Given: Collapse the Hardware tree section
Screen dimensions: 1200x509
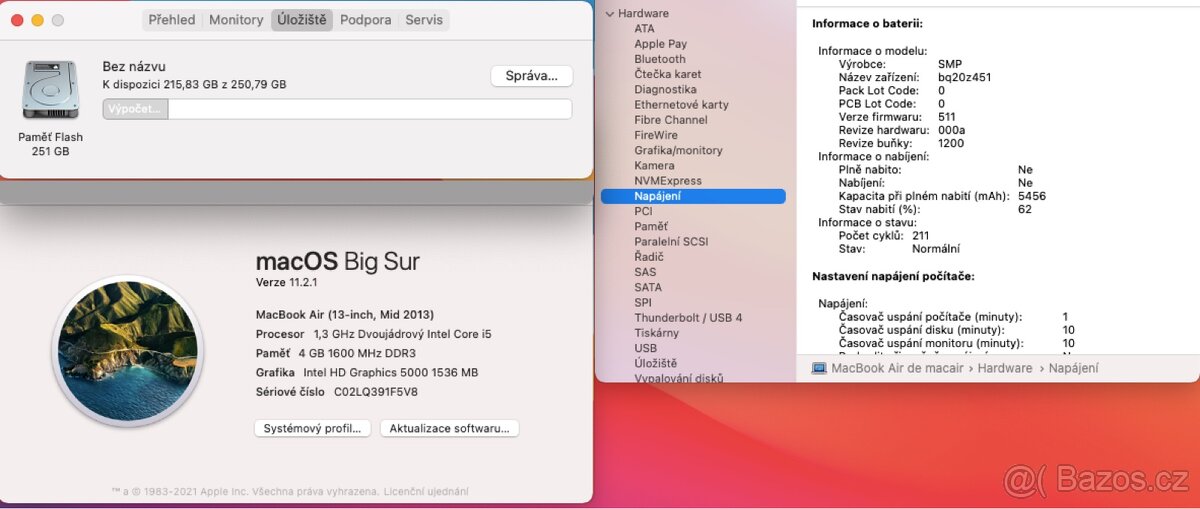Looking at the screenshot, I should tap(609, 14).
